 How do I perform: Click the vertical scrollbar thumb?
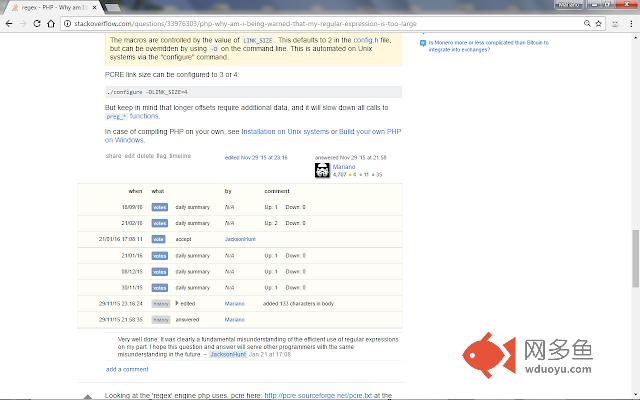(636, 258)
